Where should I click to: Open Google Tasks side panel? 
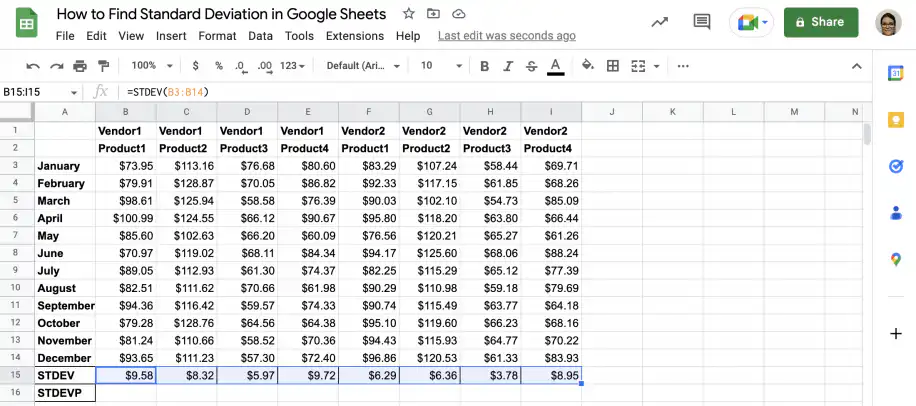(895, 166)
